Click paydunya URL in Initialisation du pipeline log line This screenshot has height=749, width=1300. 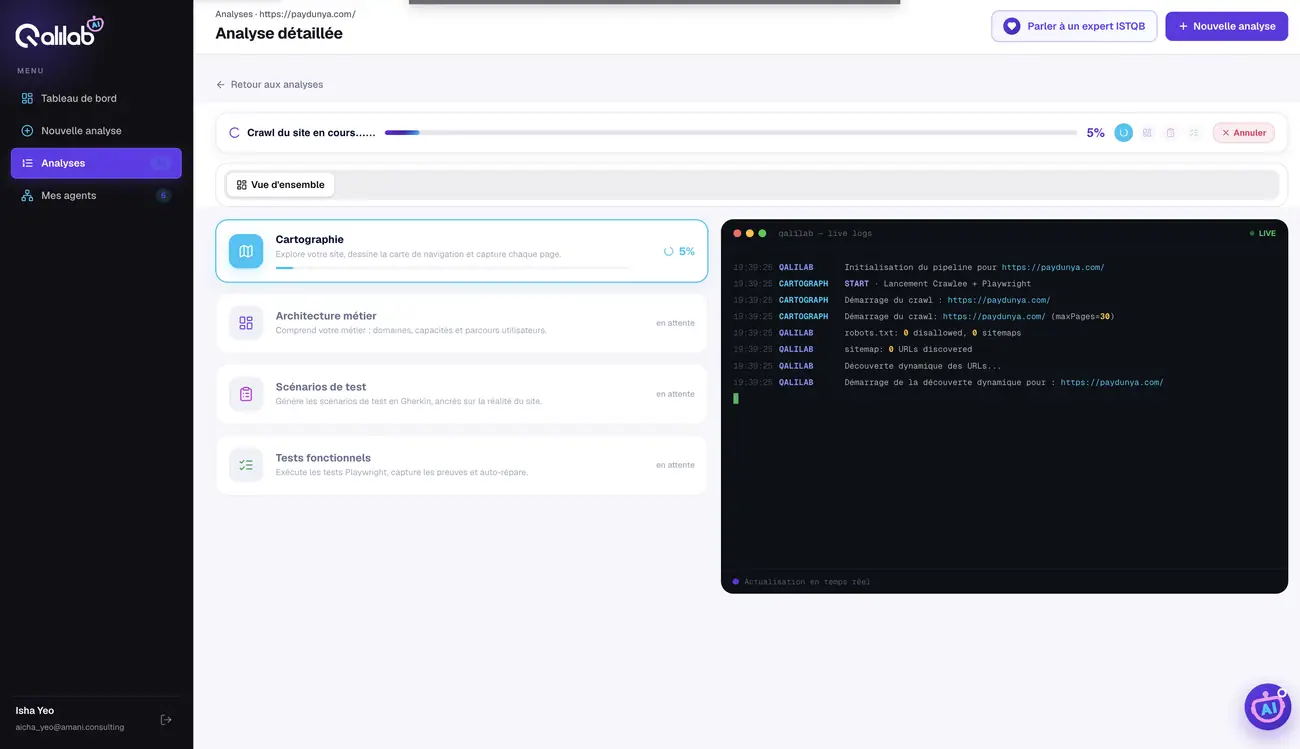pyautogui.click(x=1053, y=267)
